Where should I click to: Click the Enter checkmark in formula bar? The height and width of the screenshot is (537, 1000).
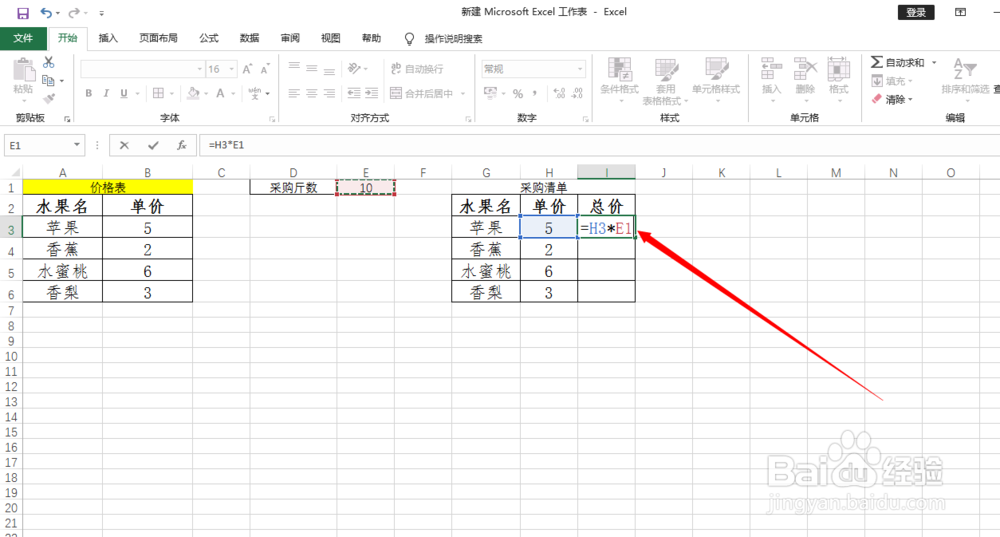pyautogui.click(x=153, y=145)
